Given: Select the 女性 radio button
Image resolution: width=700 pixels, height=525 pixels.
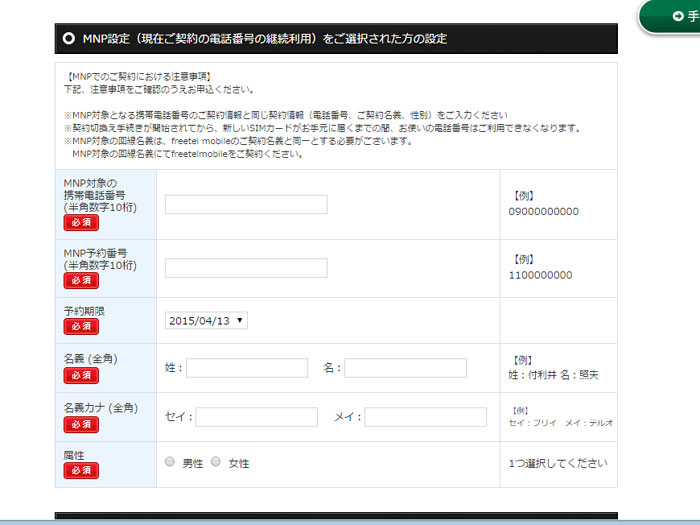Looking at the screenshot, I should [x=215, y=463].
